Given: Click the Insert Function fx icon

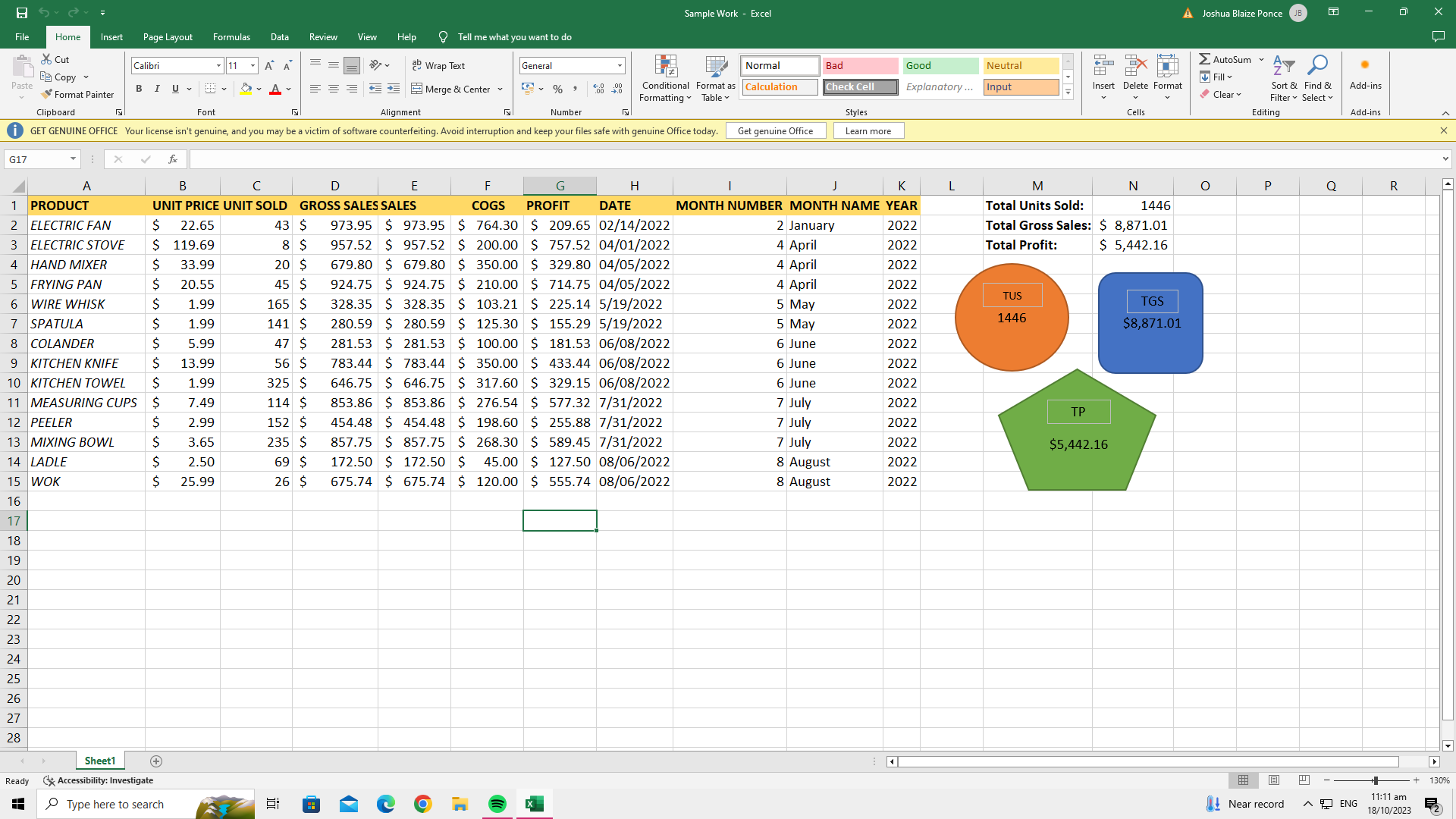Looking at the screenshot, I should [173, 159].
